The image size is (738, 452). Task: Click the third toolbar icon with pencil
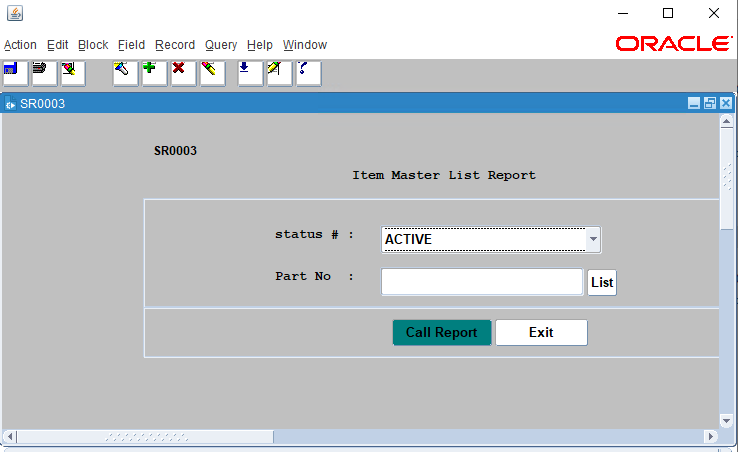click(x=71, y=71)
